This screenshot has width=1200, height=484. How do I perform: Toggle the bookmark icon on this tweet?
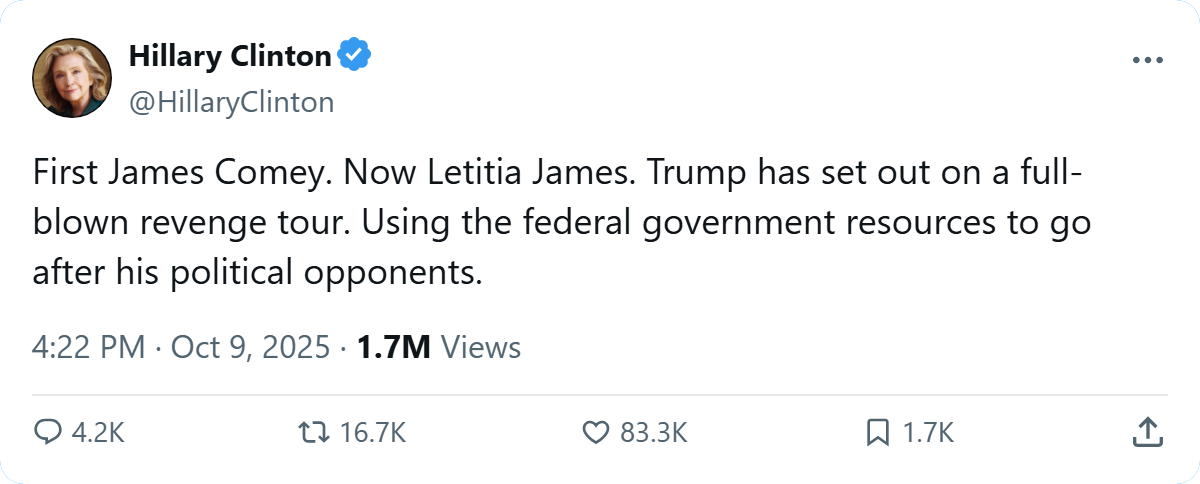(877, 432)
